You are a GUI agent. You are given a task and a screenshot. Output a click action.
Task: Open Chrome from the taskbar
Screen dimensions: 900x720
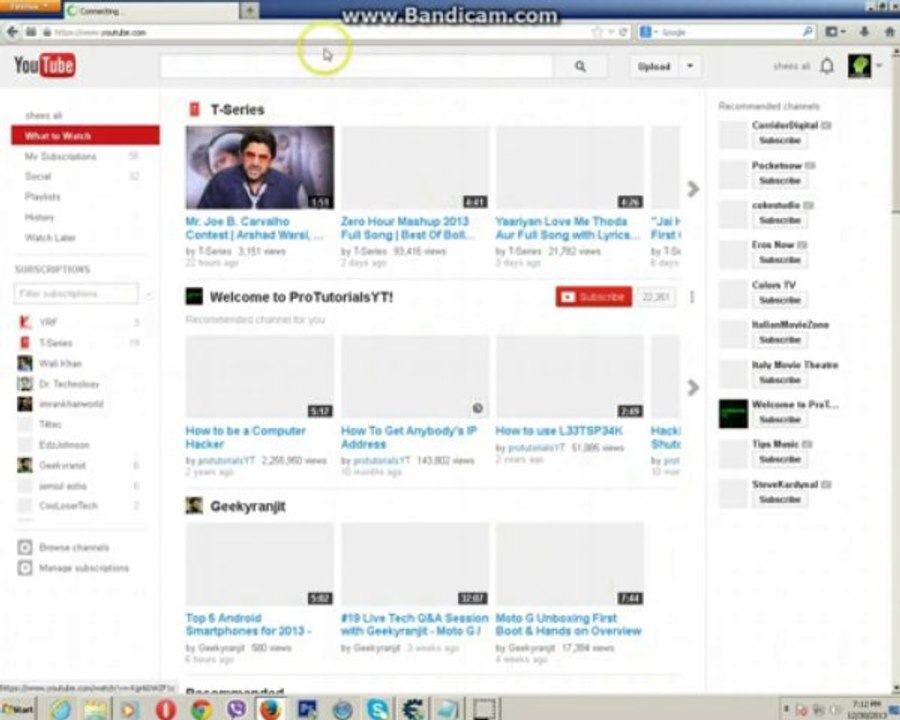(x=201, y=710)
